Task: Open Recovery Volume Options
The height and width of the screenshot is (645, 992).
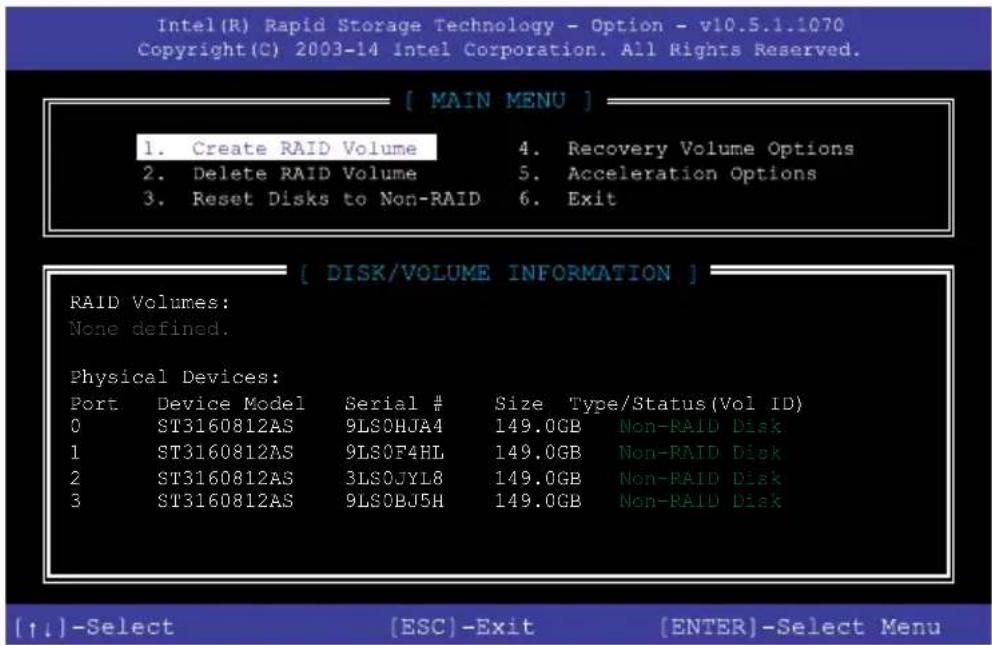Action: click(x=686, y=149)
